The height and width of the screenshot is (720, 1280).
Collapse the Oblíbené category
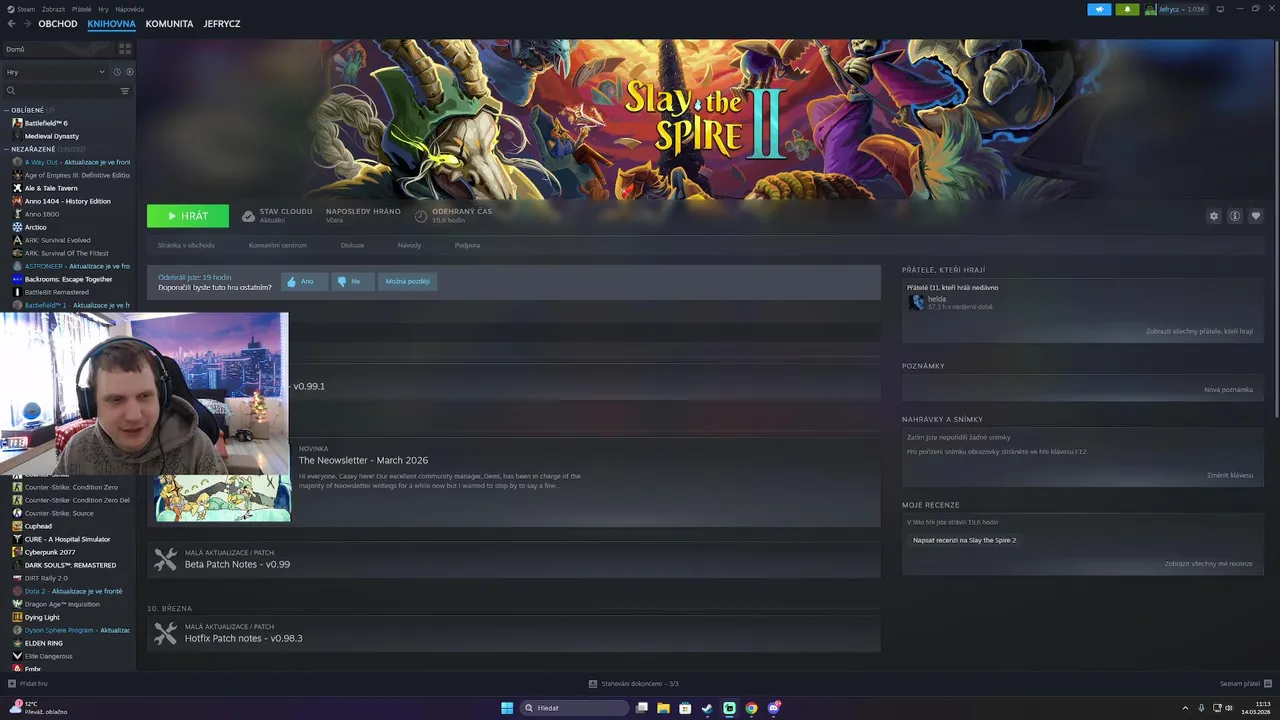pos(7,110)
